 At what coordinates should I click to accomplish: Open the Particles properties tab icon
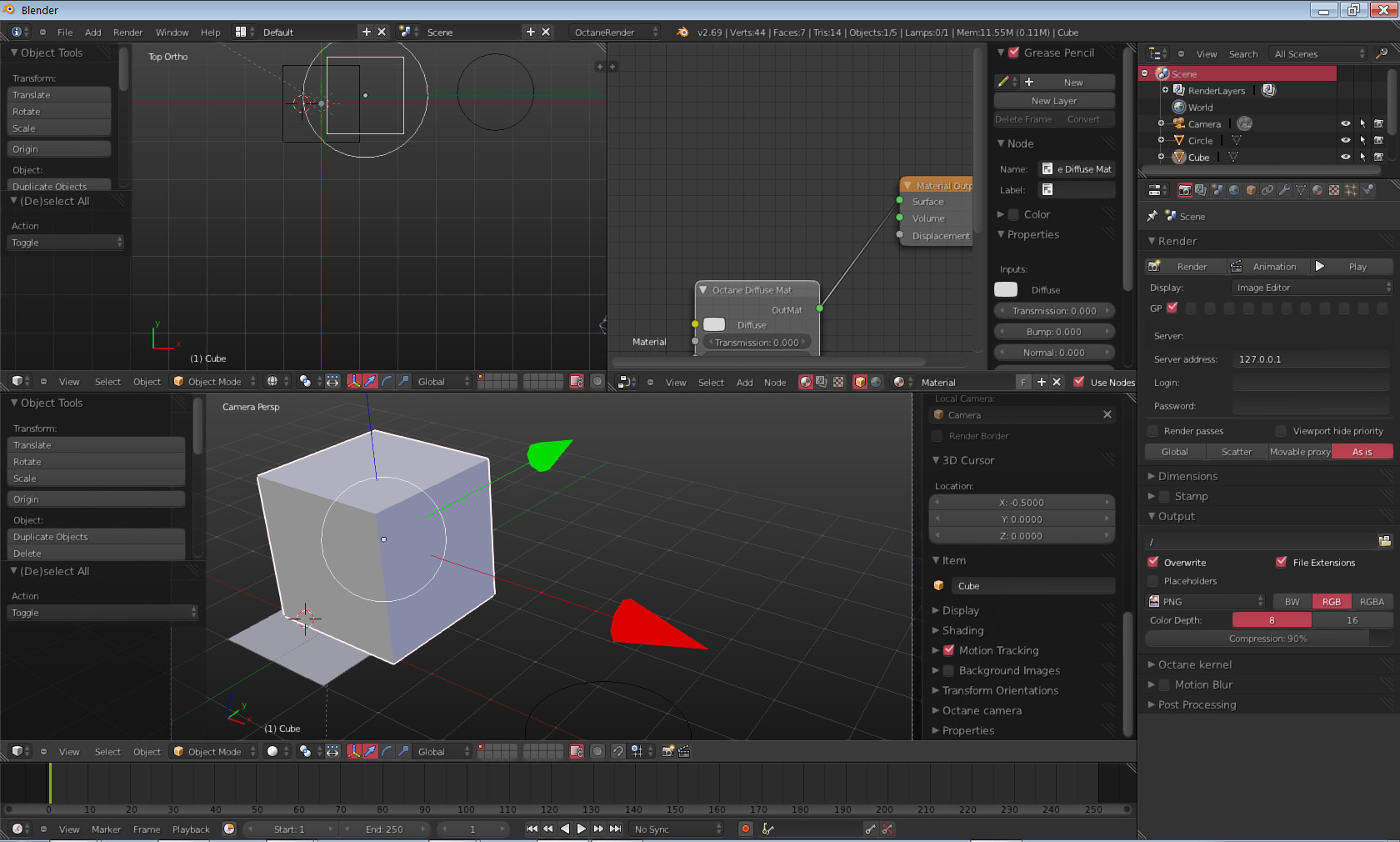[x=1351, y=190]
